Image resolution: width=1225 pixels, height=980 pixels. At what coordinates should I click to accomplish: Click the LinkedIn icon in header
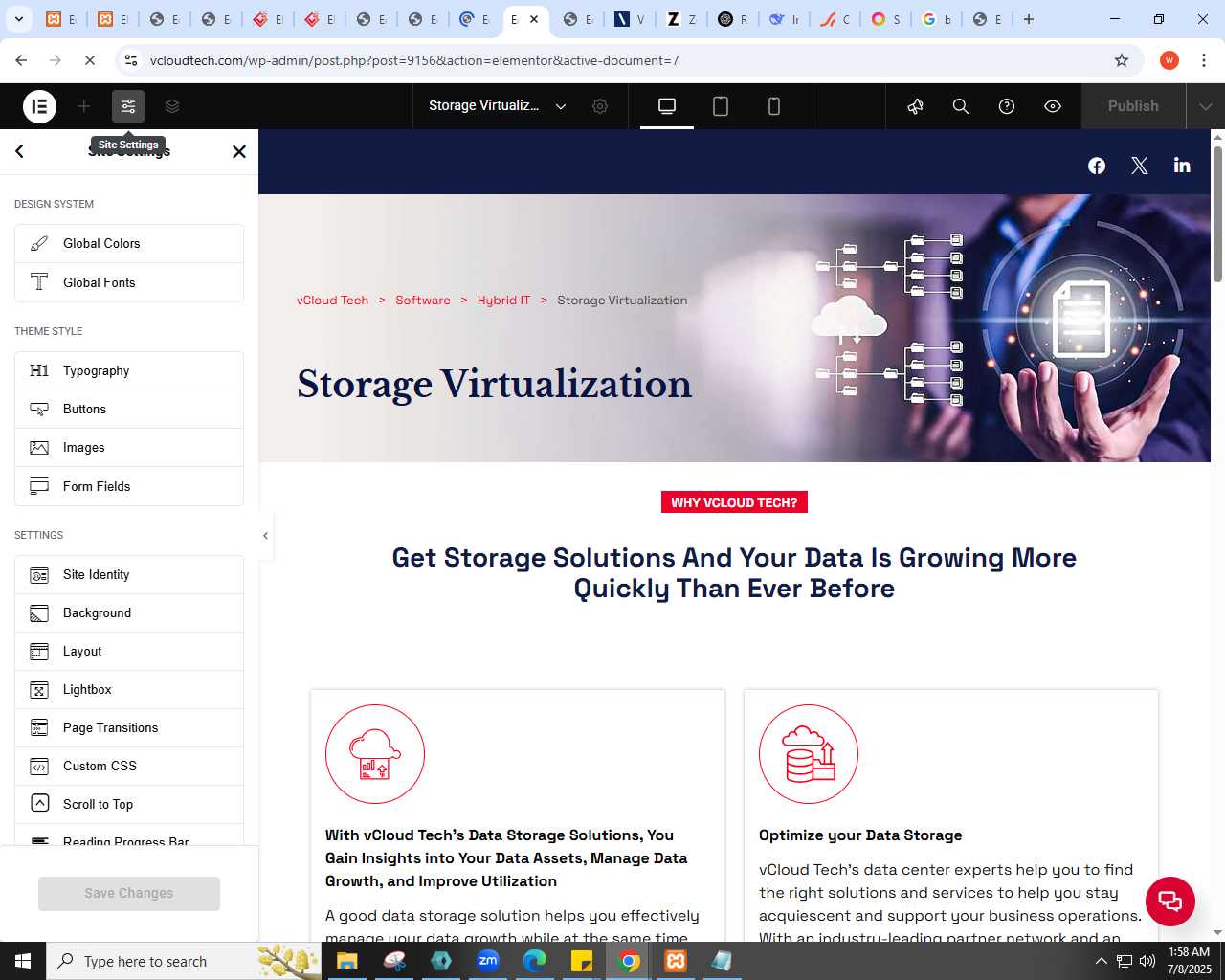[x=1182, y=166]
